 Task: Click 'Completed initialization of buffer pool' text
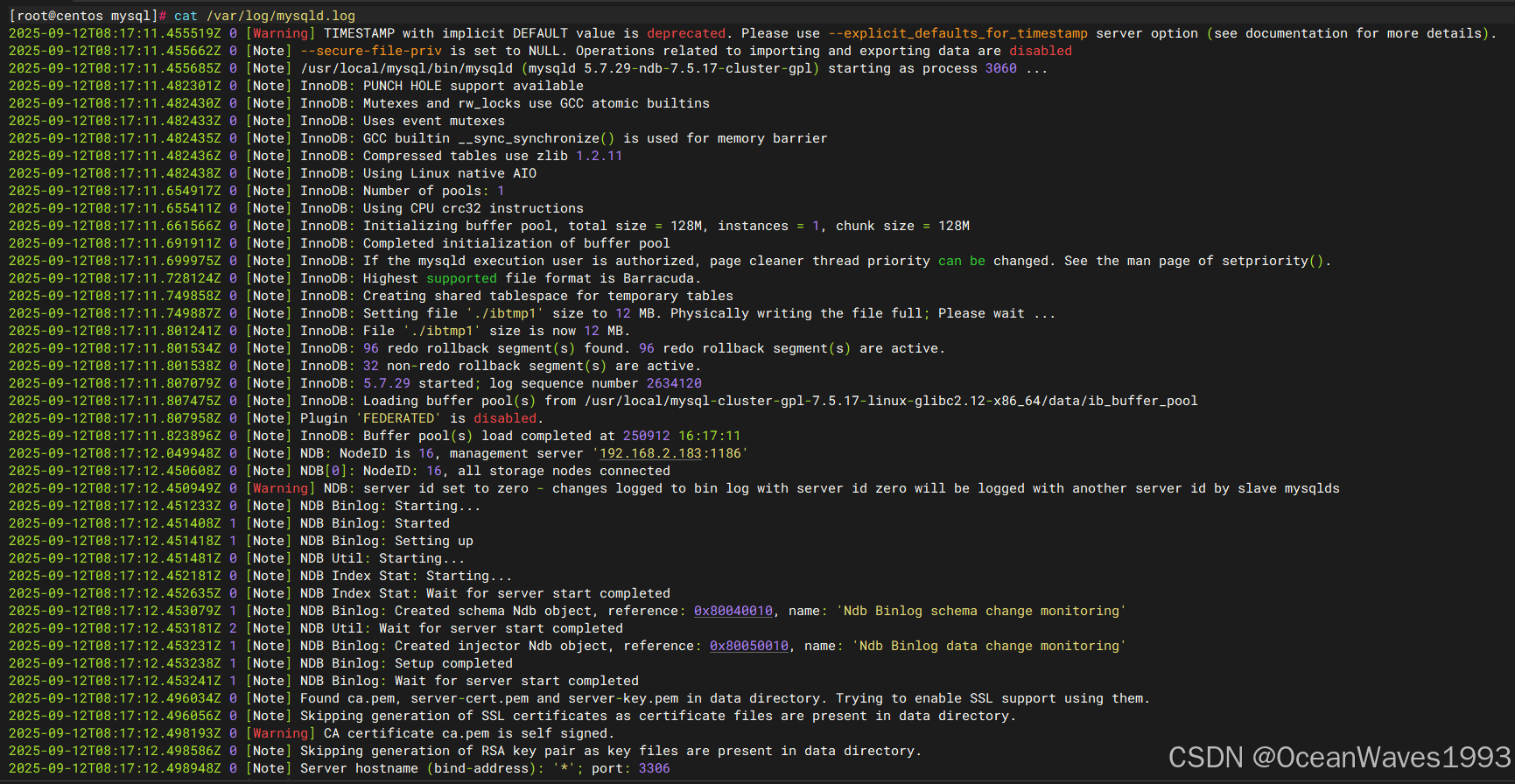[516, 243]
